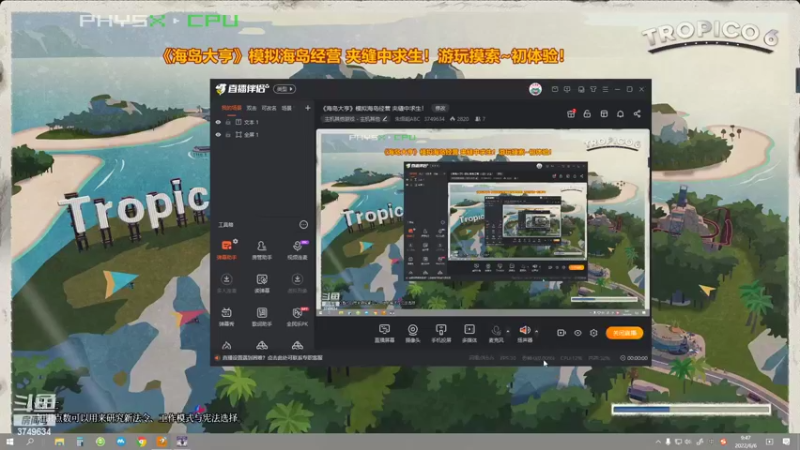Open the taskbar clock and date
Viewport: 800px width, 450px height.
pyautogui.click(x=745, y=441)
